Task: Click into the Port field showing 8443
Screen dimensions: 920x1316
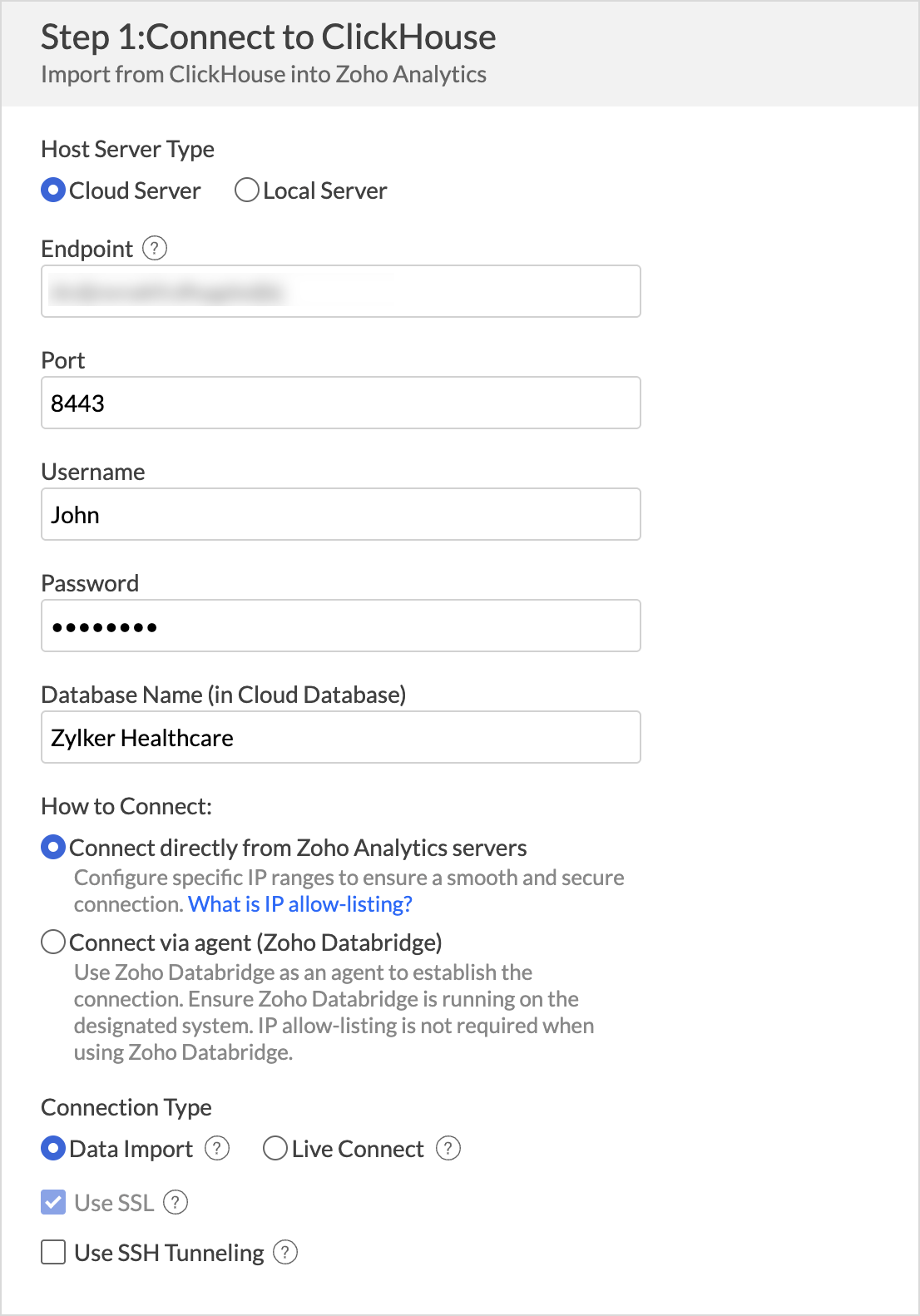Action: (341, 403)
